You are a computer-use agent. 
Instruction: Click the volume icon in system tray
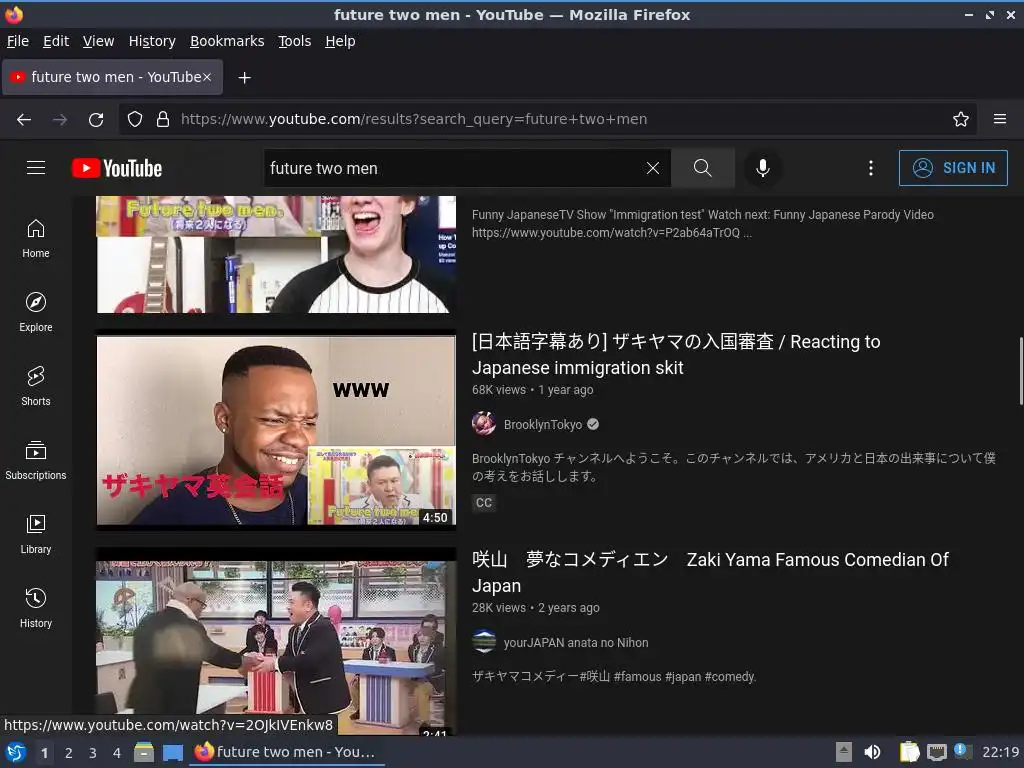pos(872,752)
